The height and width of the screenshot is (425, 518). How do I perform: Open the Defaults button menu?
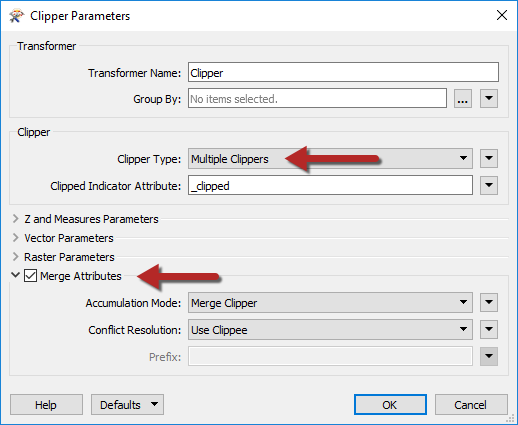pyautogui.click(x=127, y=405)
